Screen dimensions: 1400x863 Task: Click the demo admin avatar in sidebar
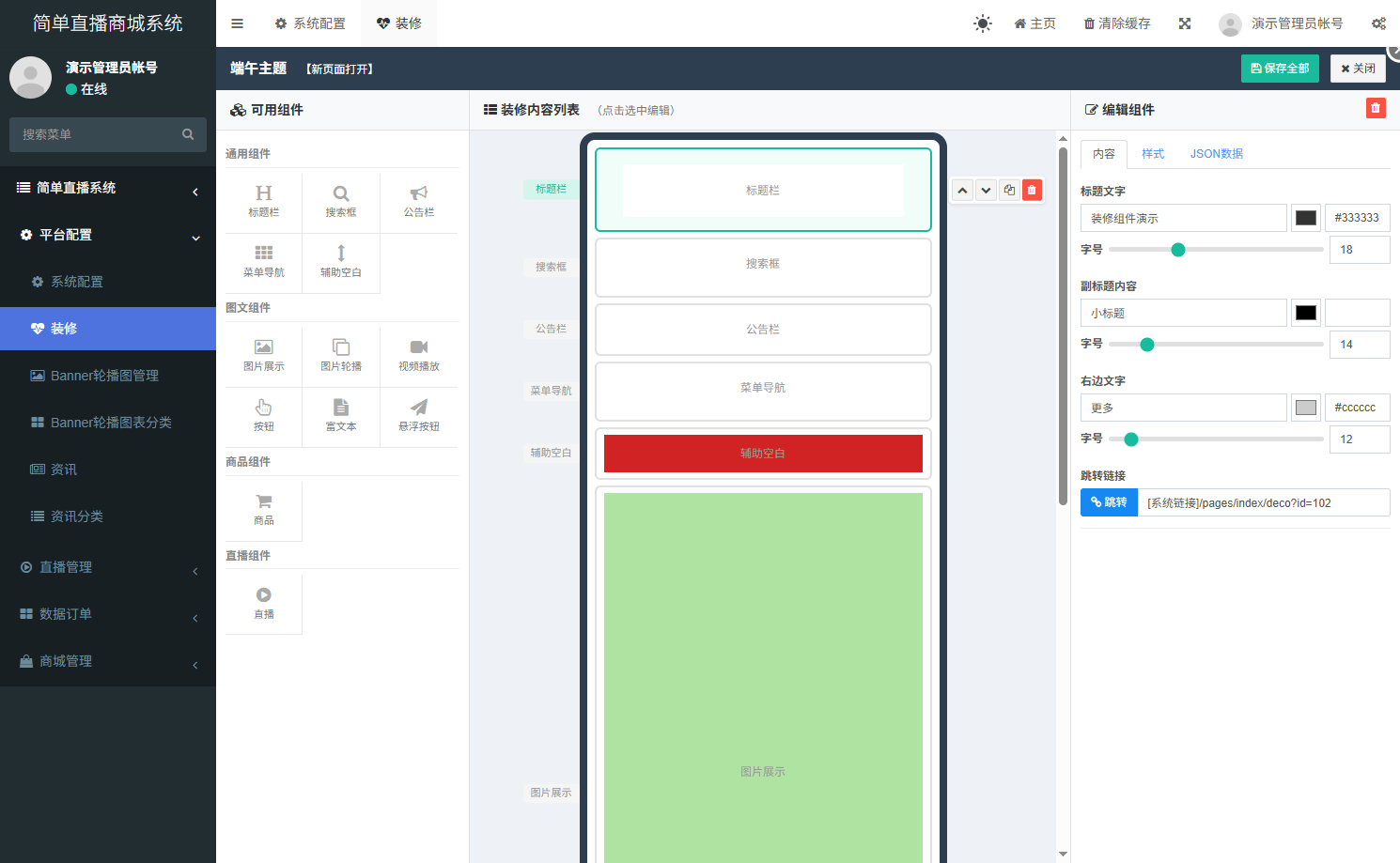coord(30,77)
